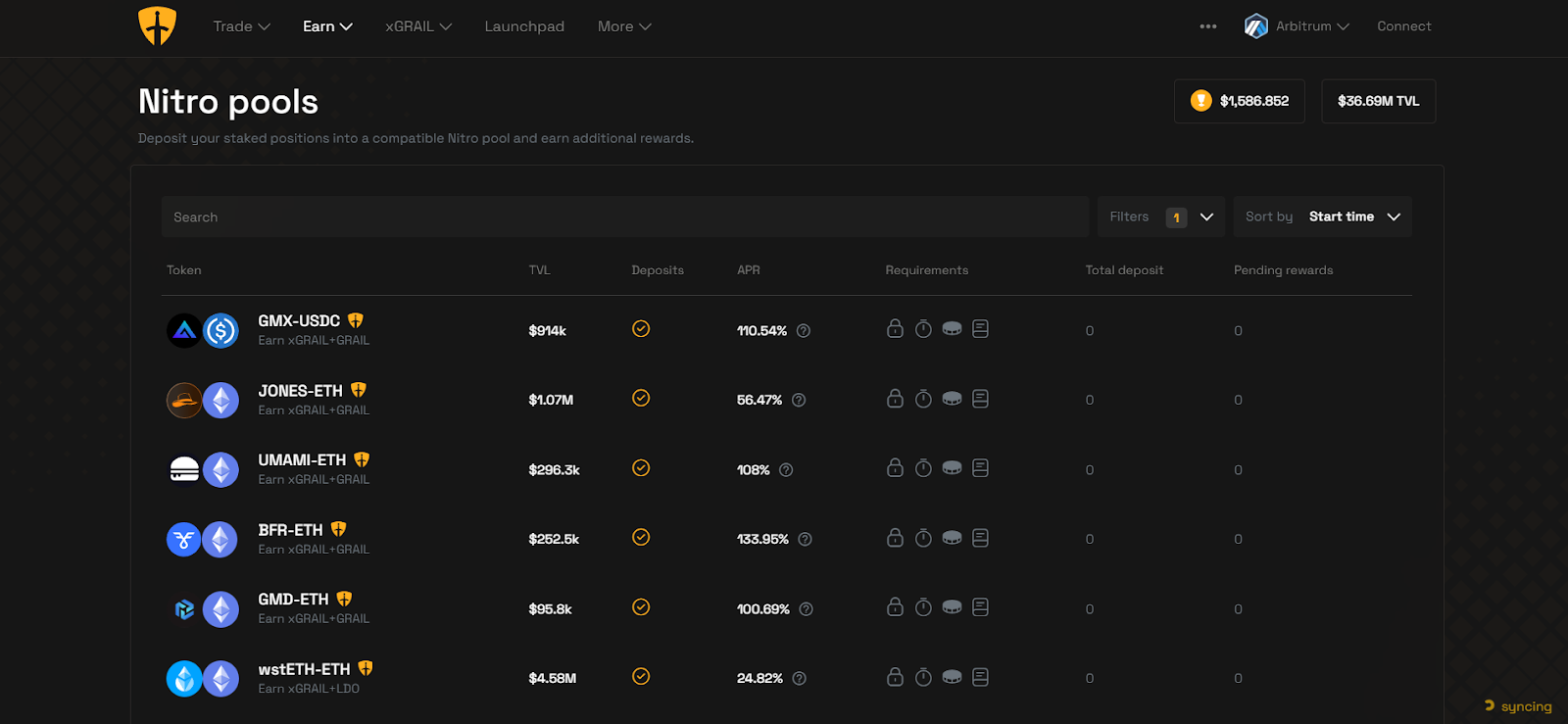The image size is (1568, 724).
Task: Click GMD-ETH deposits checkmark icon
Action: pos(641,606)
